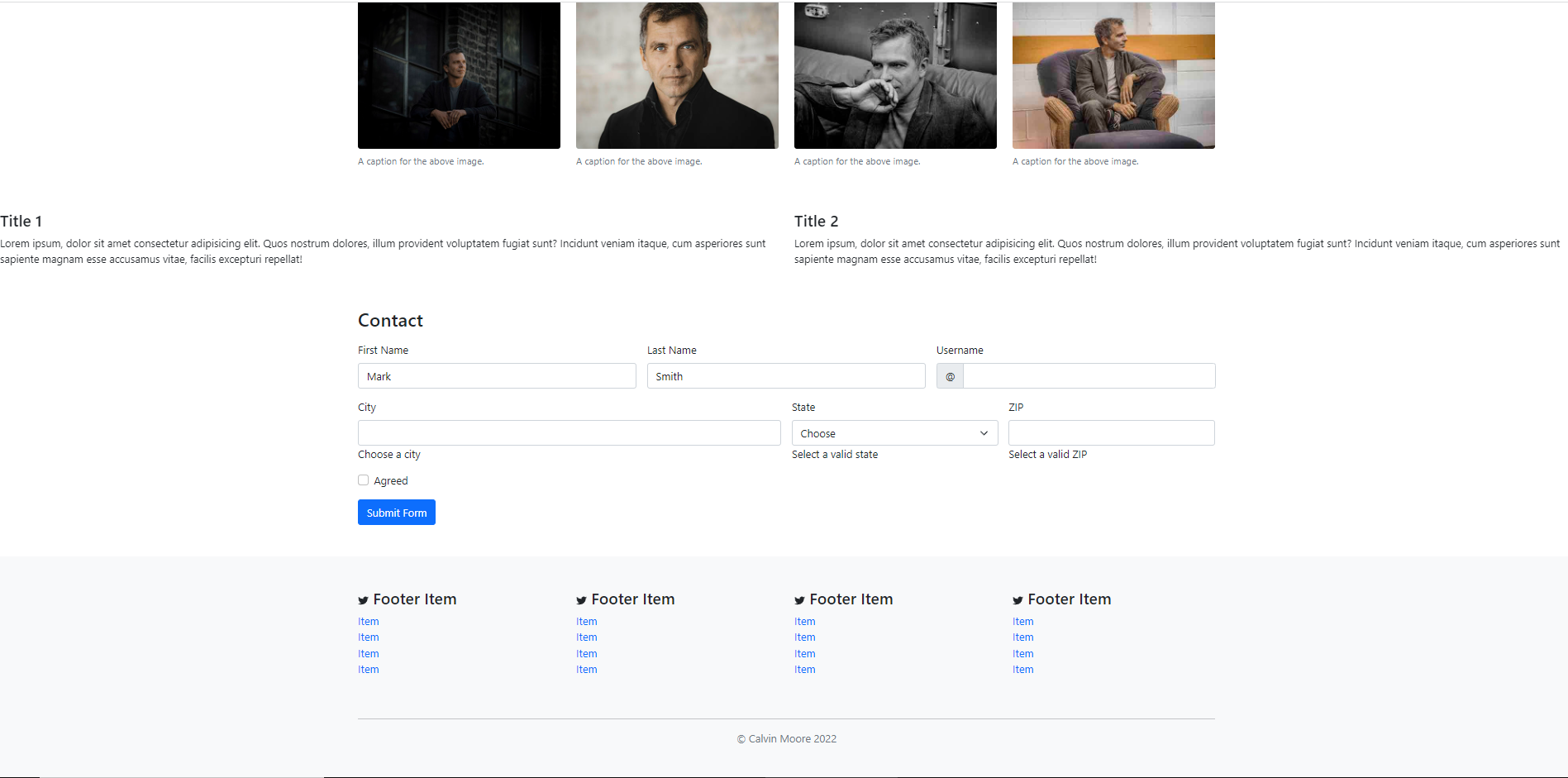This screenshot has height=778, width=1568.
Task: Toggle the Agreed checkbox
Action: (x=363, y=480)
